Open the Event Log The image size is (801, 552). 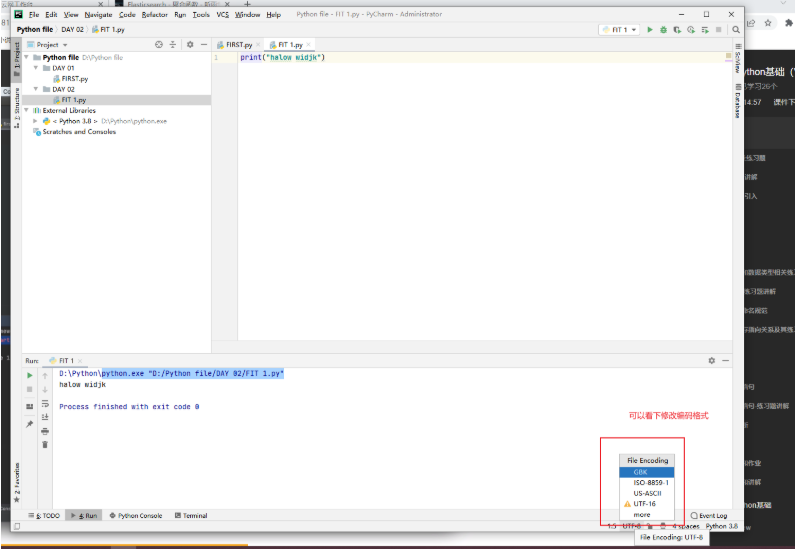[709, 516]
